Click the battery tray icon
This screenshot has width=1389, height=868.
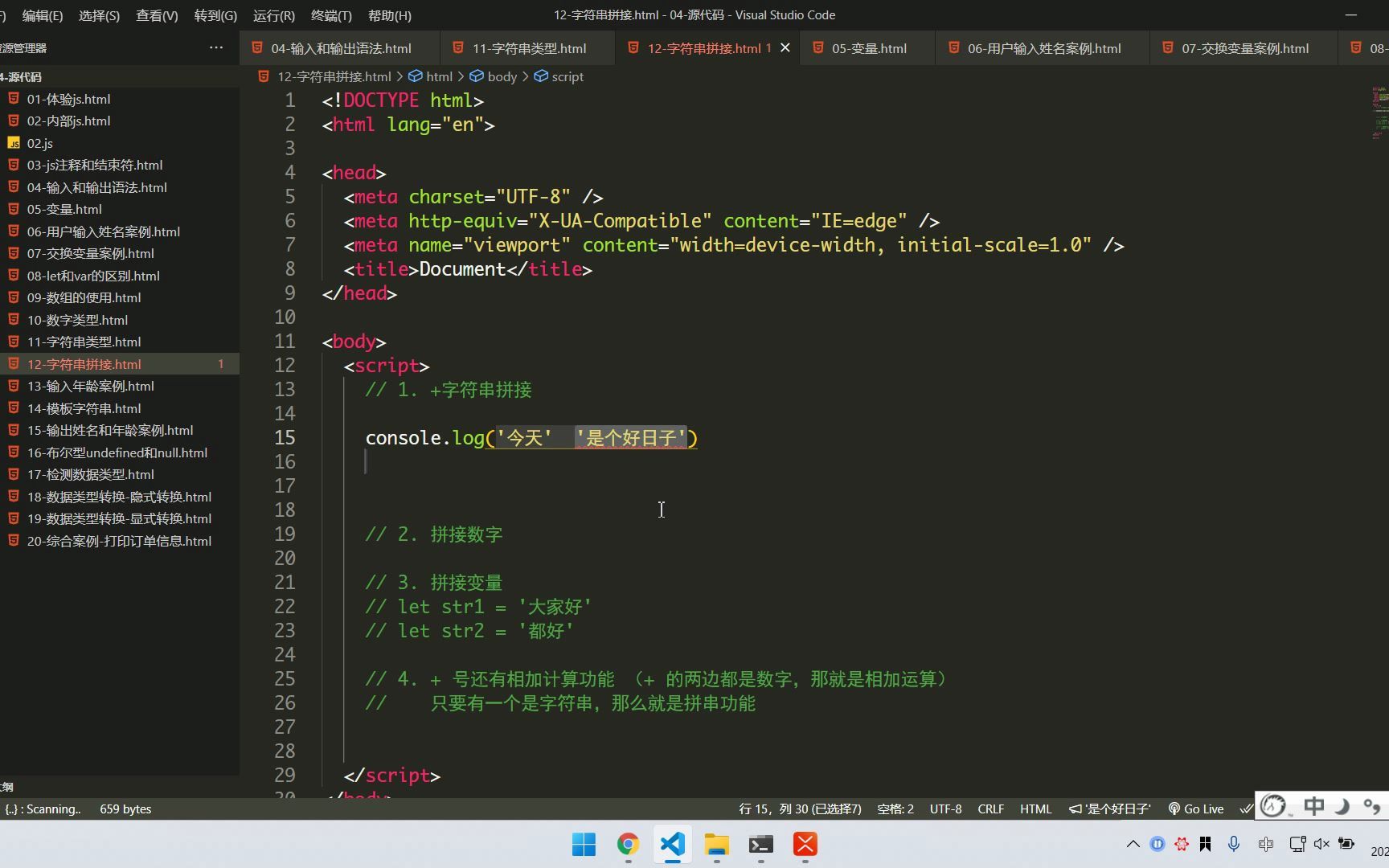click(1346, 845)
